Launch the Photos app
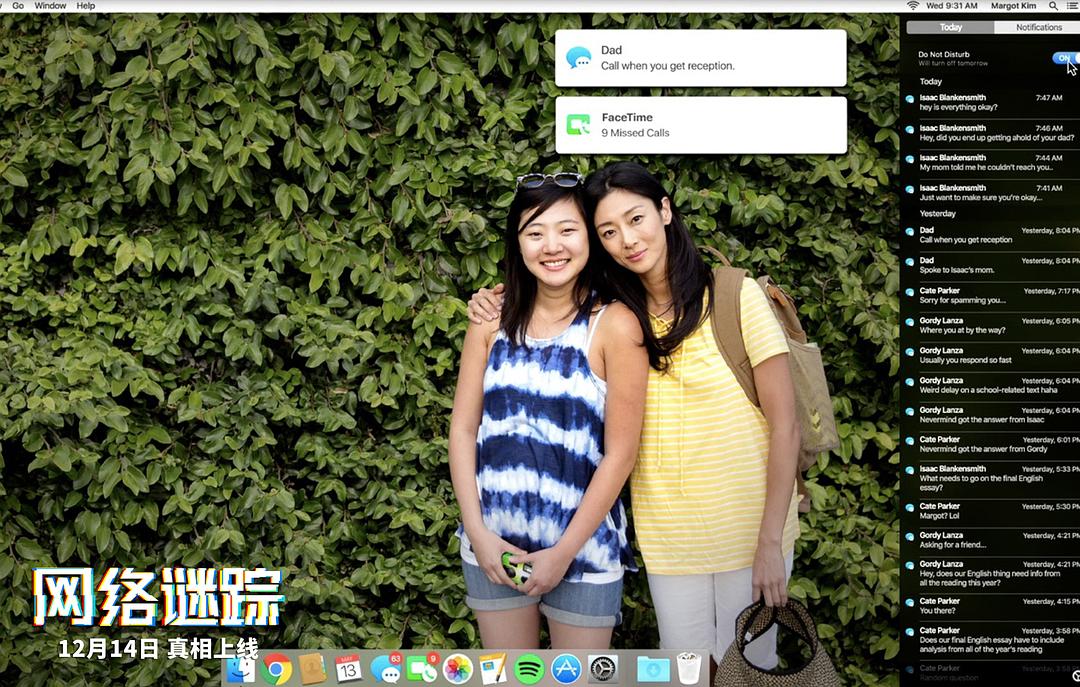The height and width of the screenshot is (687, 1080). coord(457,669)
